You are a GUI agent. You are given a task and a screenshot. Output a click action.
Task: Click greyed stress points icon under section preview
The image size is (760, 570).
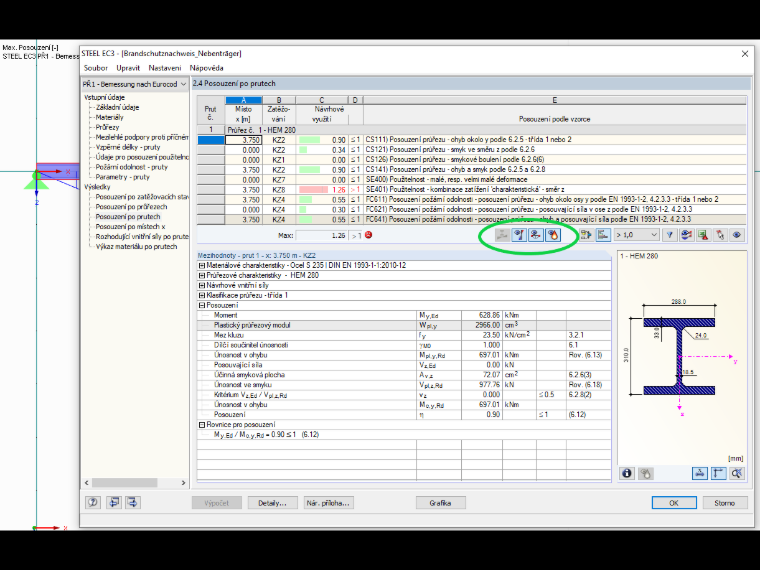click(x=645, y=473)
